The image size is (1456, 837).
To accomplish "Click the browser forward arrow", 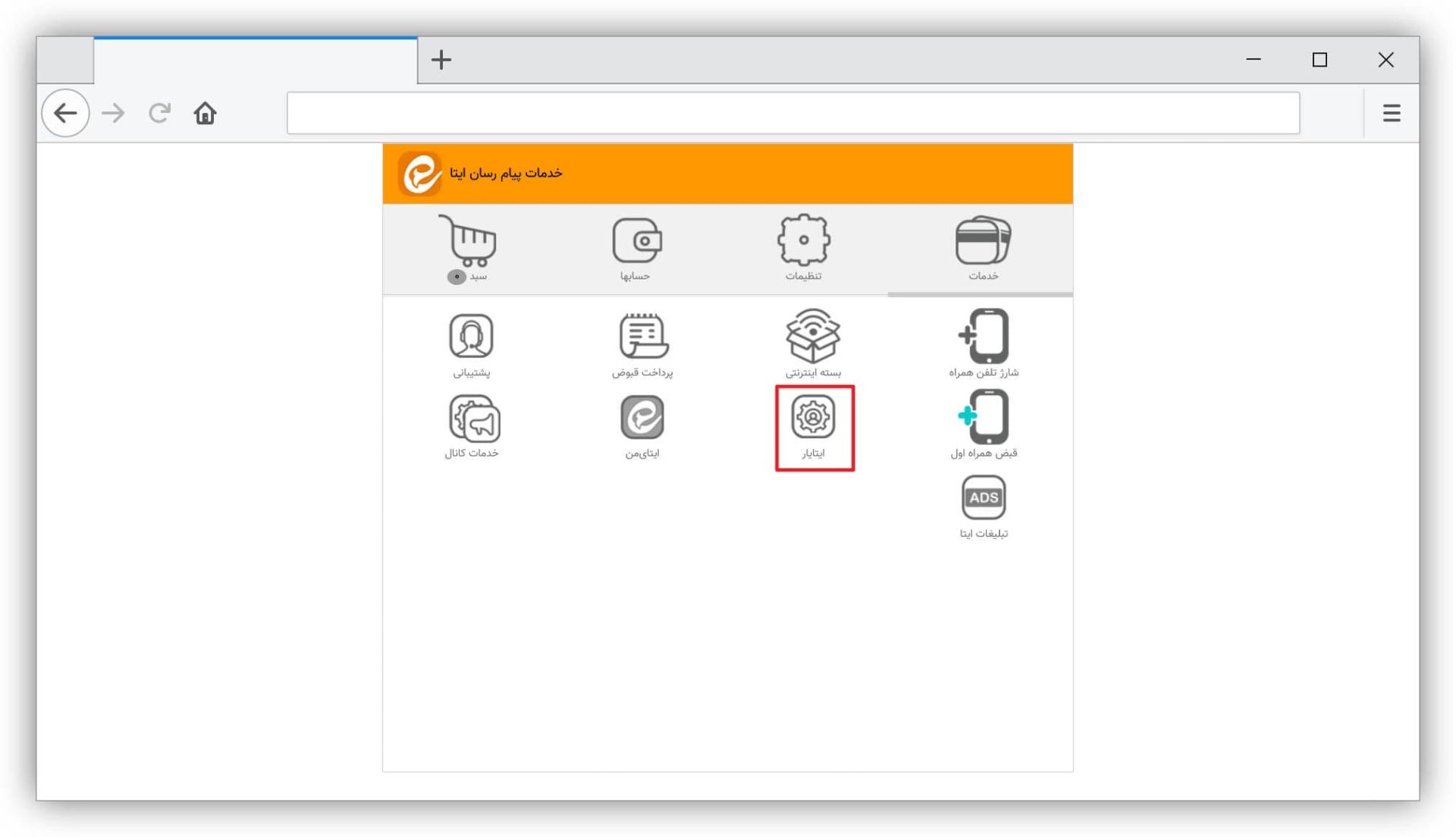I will click(x=113, y=113).
